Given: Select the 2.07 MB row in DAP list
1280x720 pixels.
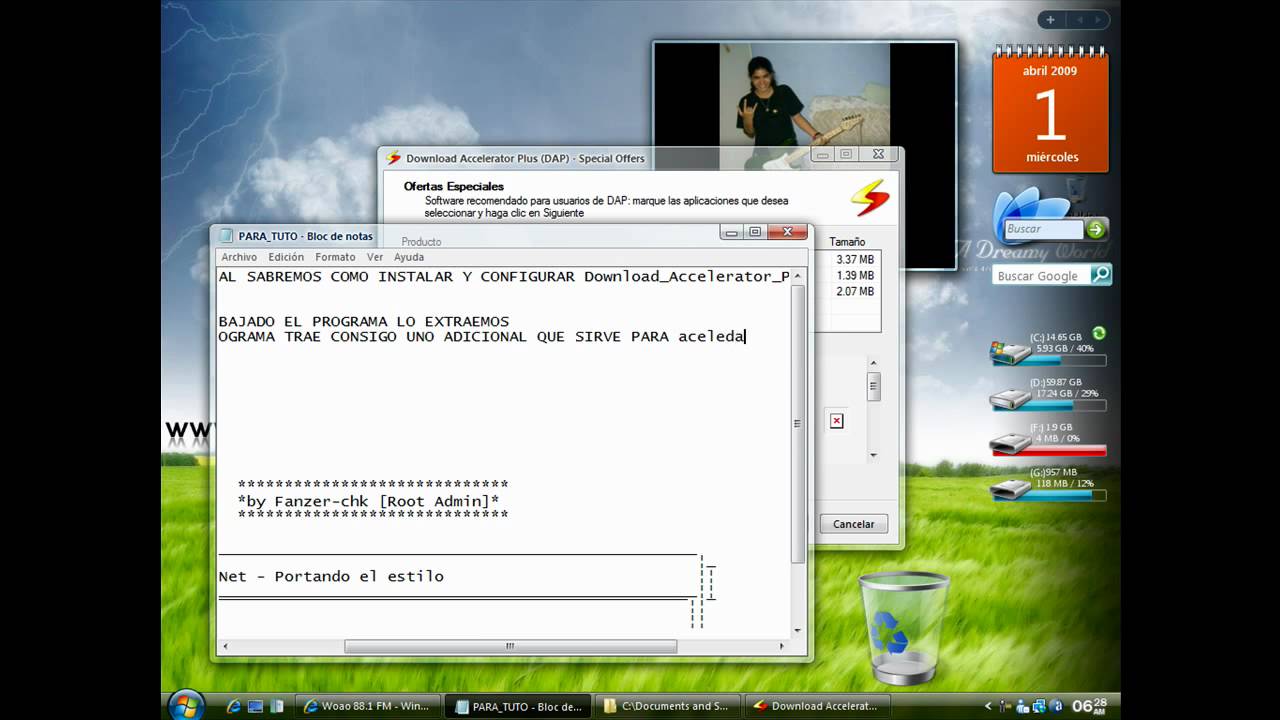Looking at the screenshot, I should (855, 291).
